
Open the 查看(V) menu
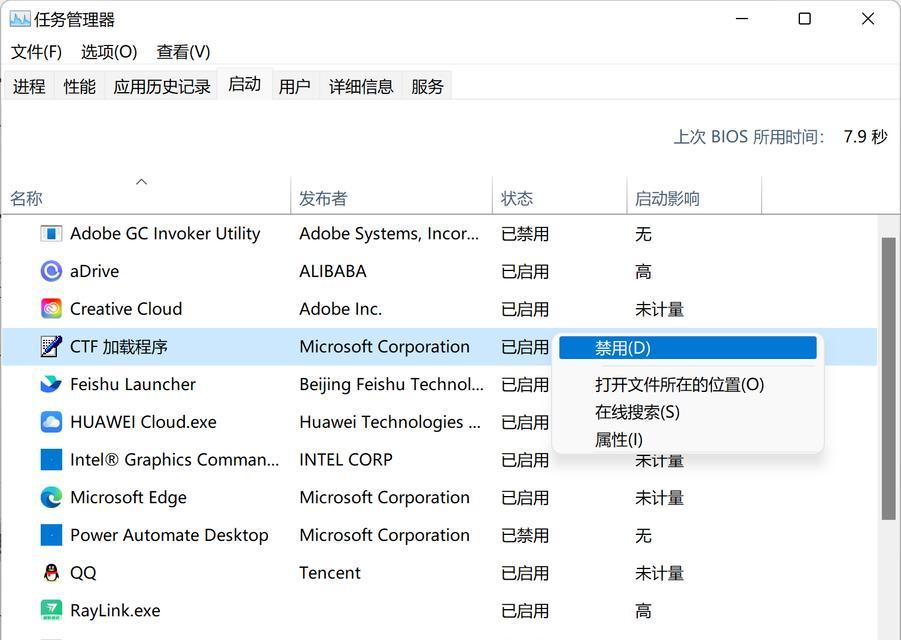183,52
